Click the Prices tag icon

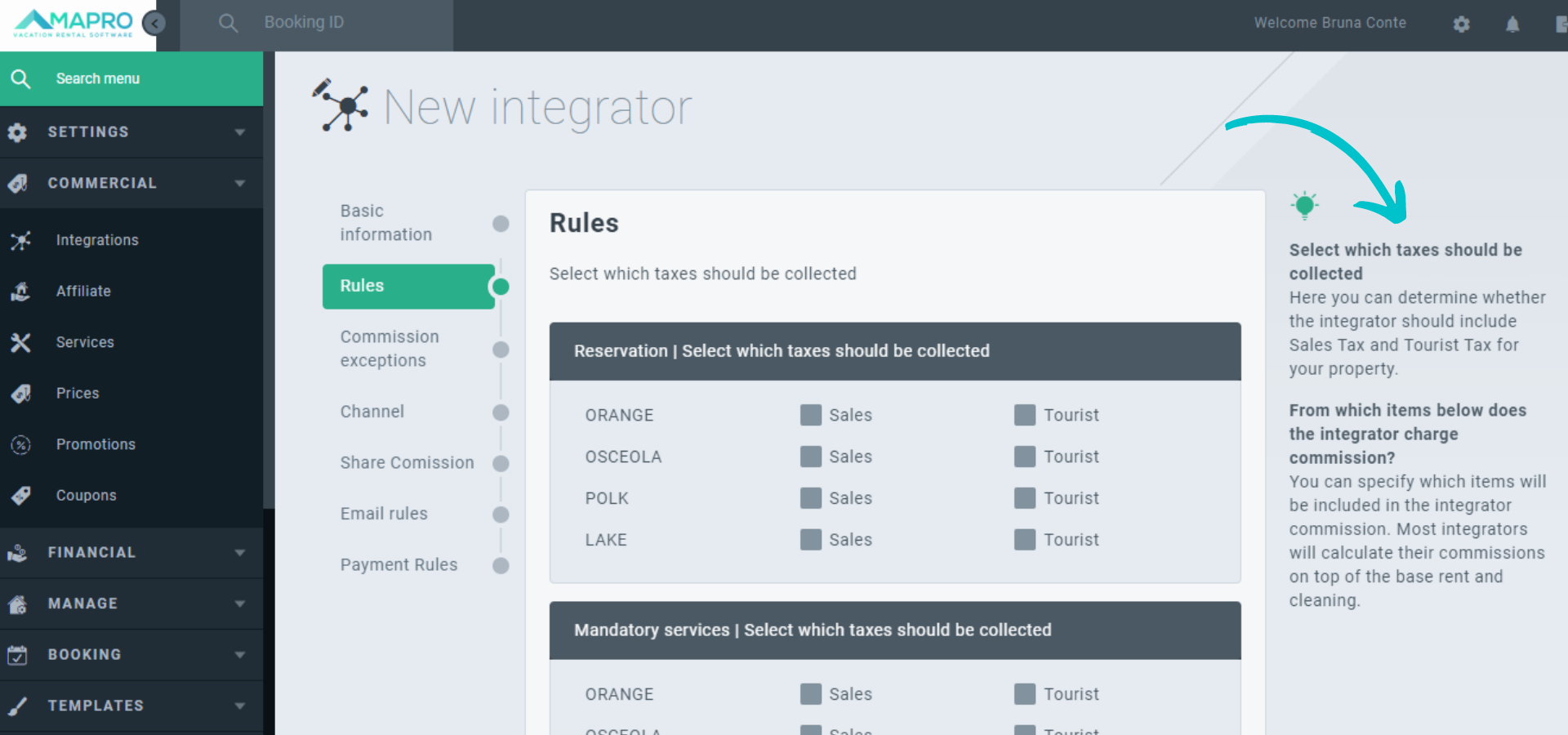tap(20, 393)
